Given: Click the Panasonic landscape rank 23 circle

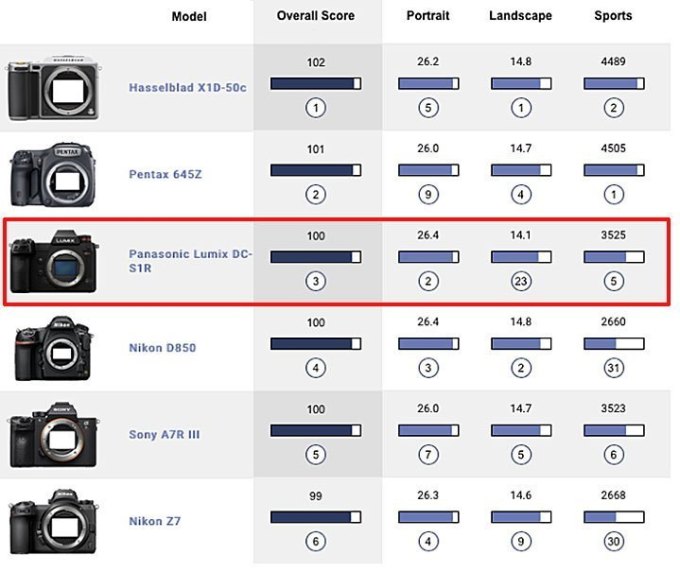Looking at the screenshot, I should coord(521,281).
